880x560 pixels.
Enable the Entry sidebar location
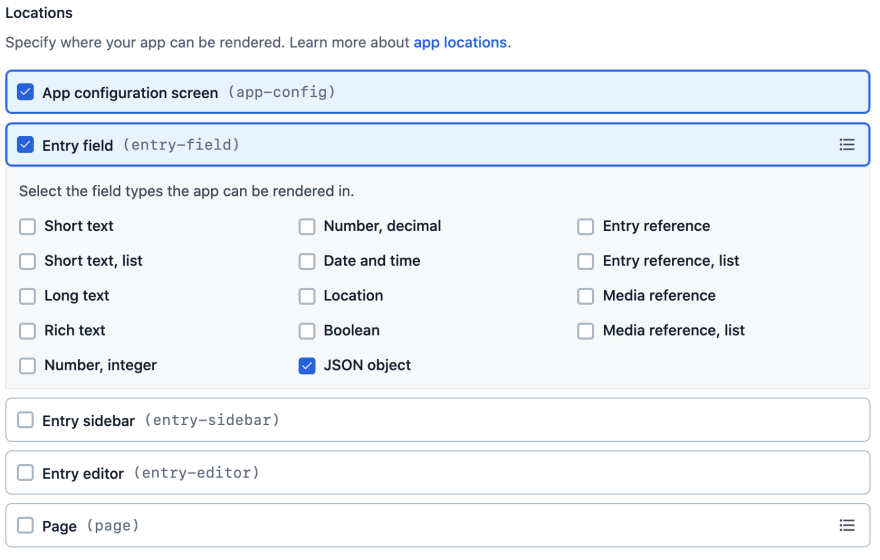point(25,420)
